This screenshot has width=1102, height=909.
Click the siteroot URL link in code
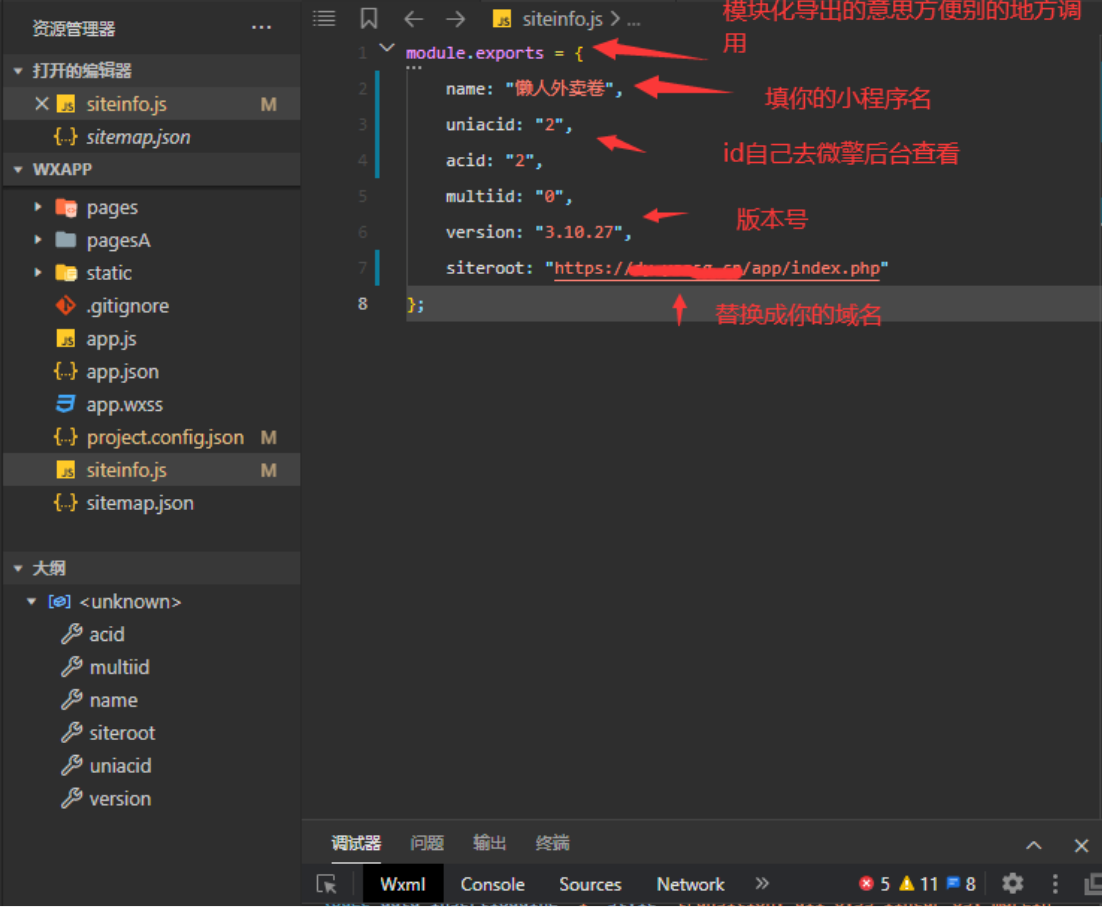(720, 268)
